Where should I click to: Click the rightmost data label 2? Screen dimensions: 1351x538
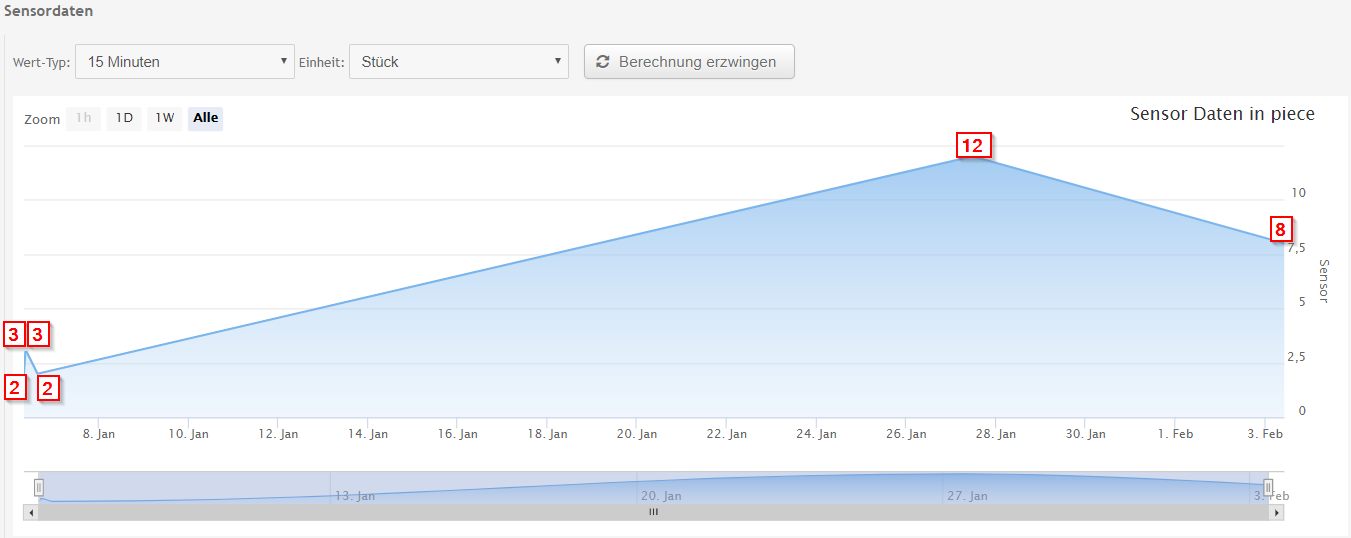click(x=48, y=387)
